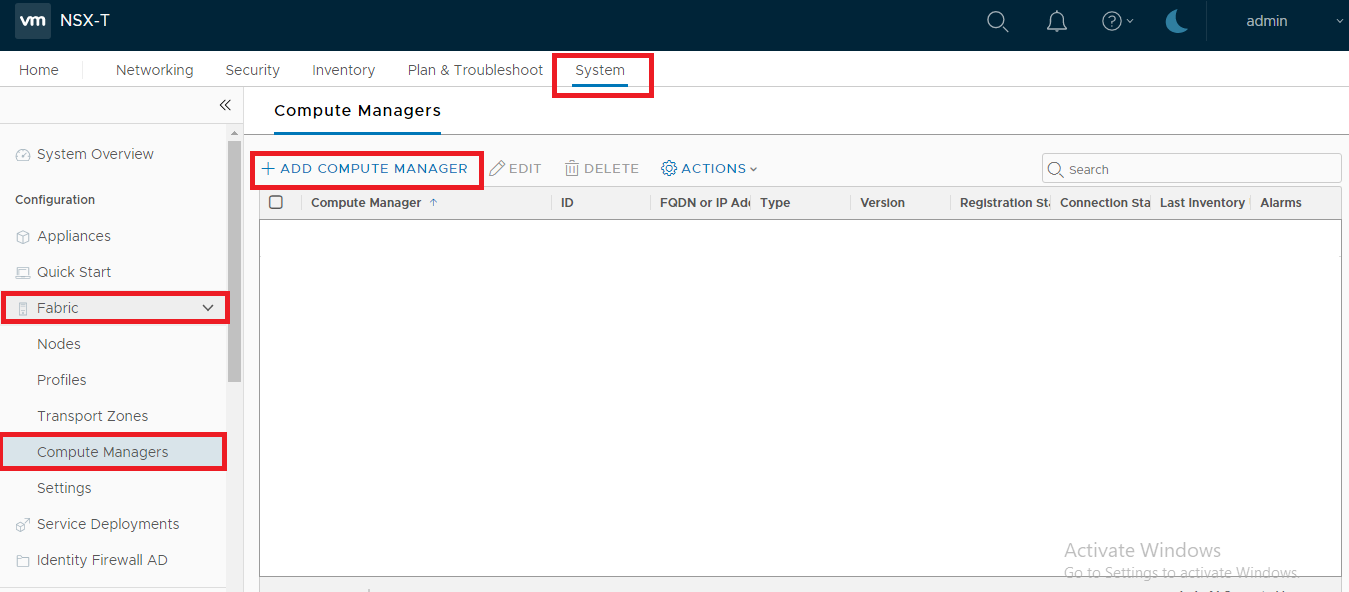Click the Compute Managers page tab heading
Viewport: 1349px width, 592px height.
pos(357,110)
